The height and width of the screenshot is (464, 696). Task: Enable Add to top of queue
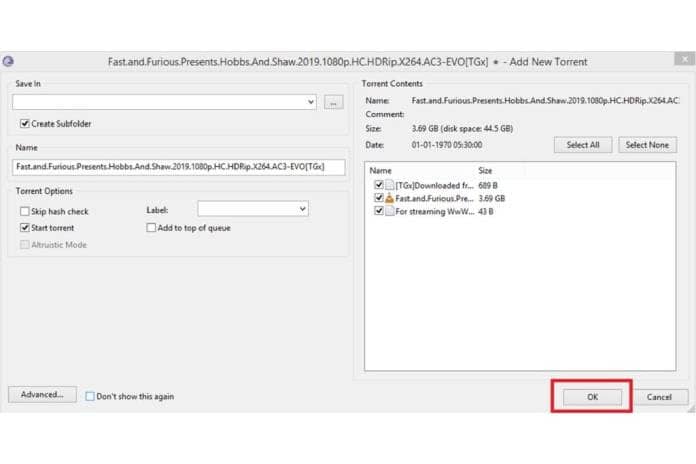tap(151, 228)
